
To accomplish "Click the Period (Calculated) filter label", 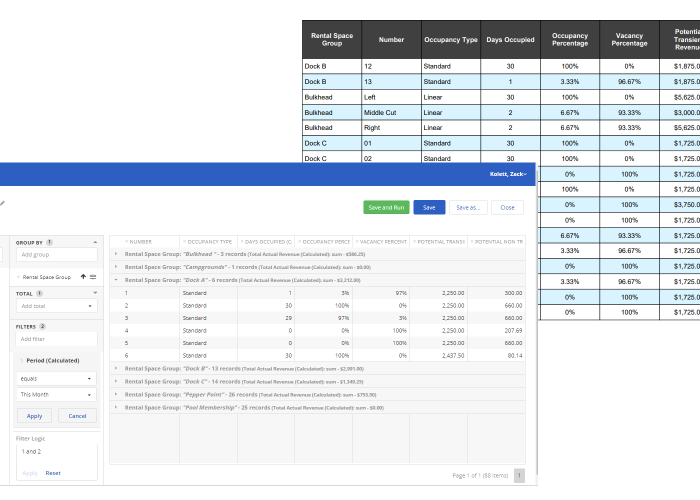I will 53,361.
